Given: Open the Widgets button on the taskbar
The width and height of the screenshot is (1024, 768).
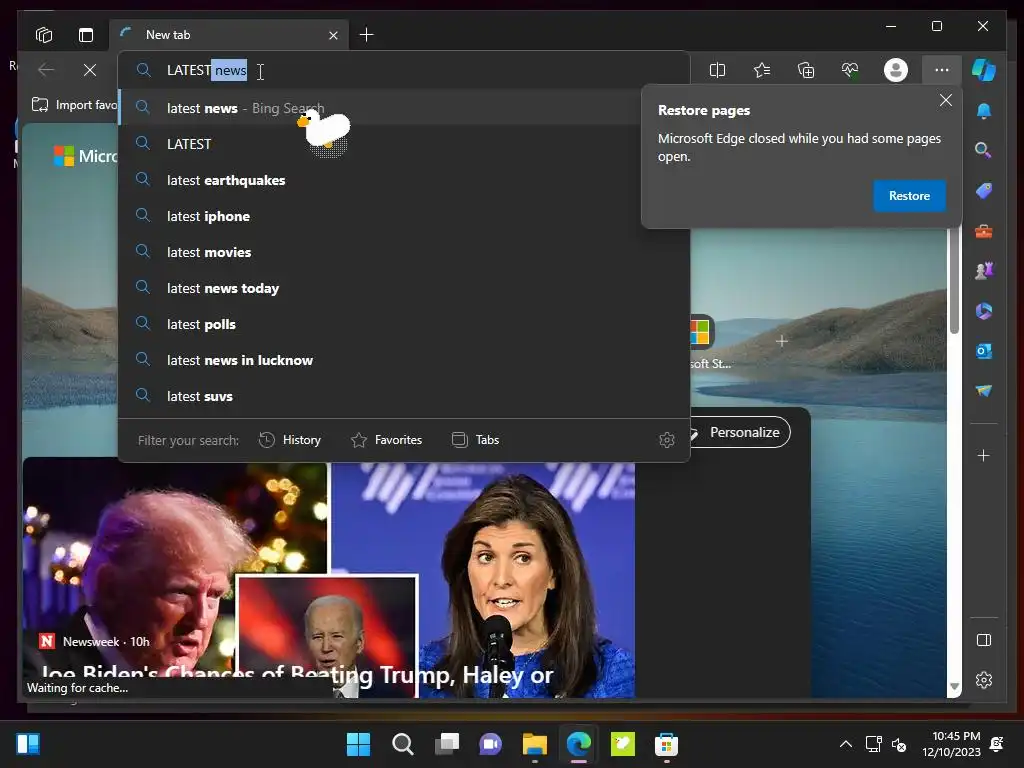Looking at the screenshot, I should [28, 744].
